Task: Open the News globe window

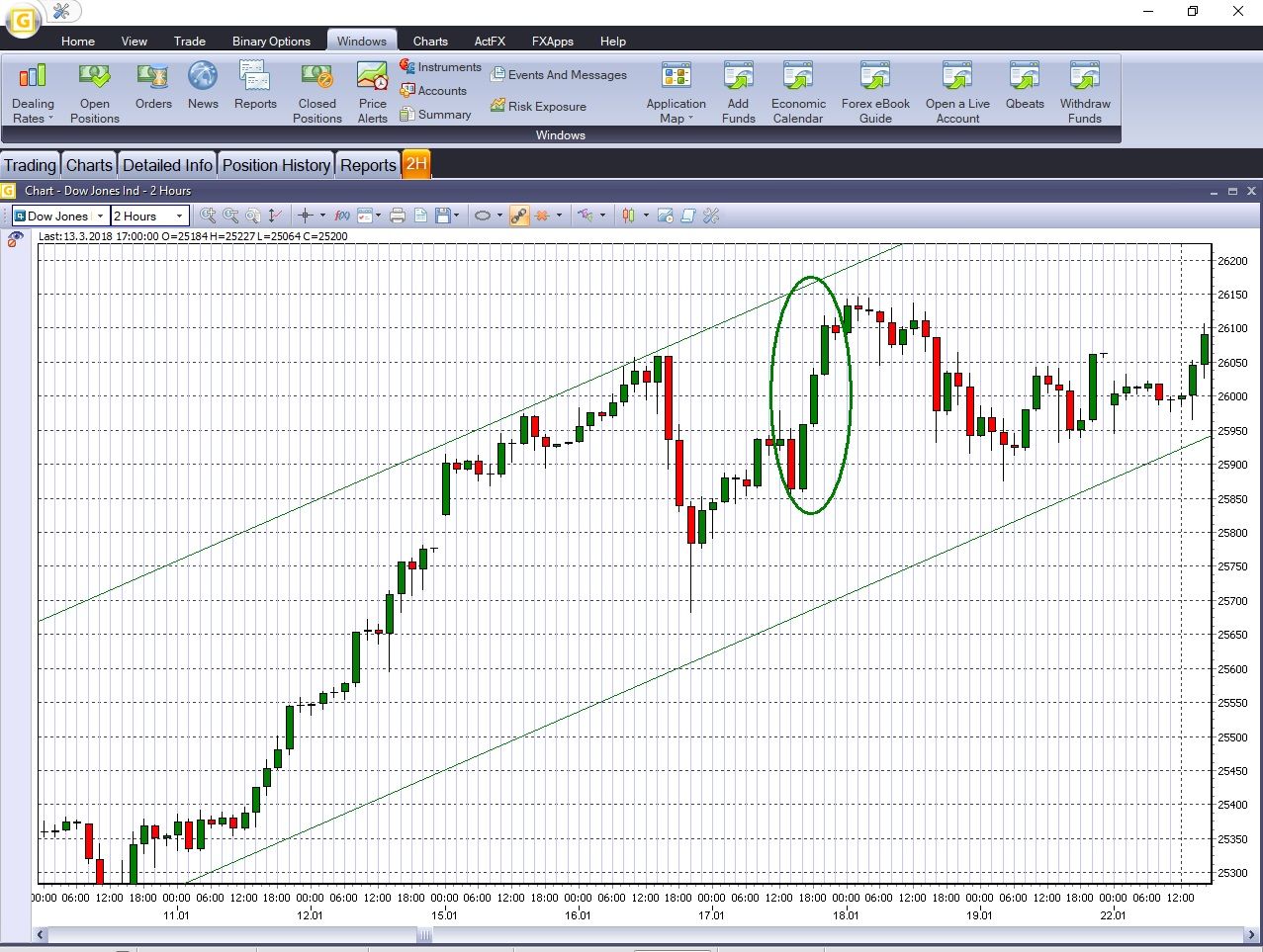Action: [x=203, y=86]
